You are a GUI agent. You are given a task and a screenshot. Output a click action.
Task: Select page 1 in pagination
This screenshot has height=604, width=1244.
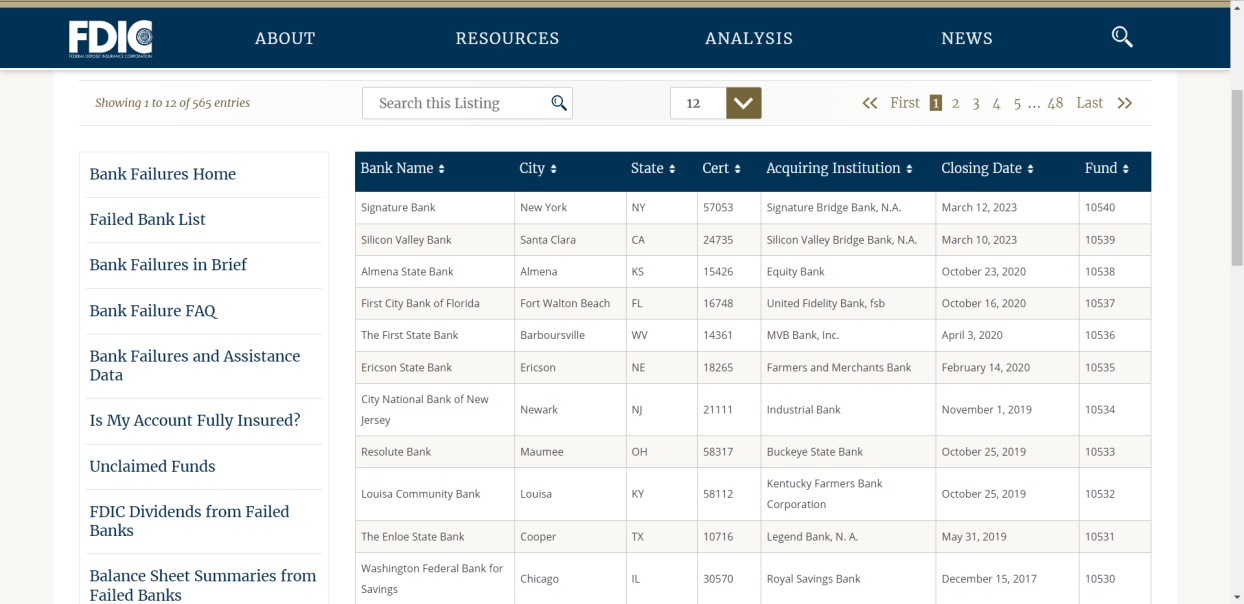(x=936, y=103)
